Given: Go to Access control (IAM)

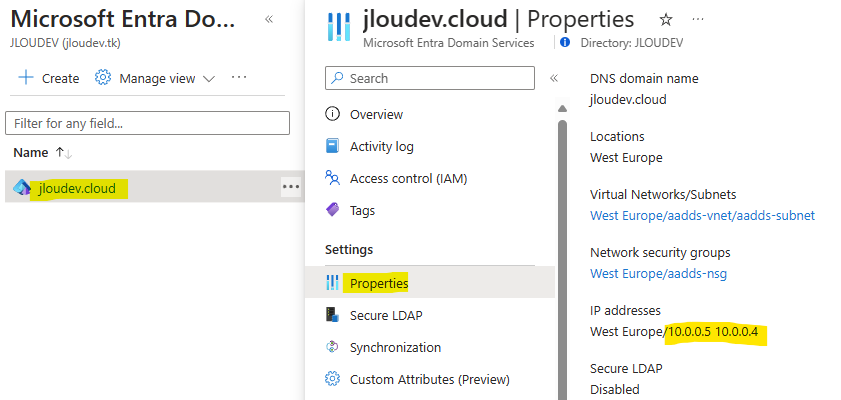Looking at the screenshot, I should [408, 179].
